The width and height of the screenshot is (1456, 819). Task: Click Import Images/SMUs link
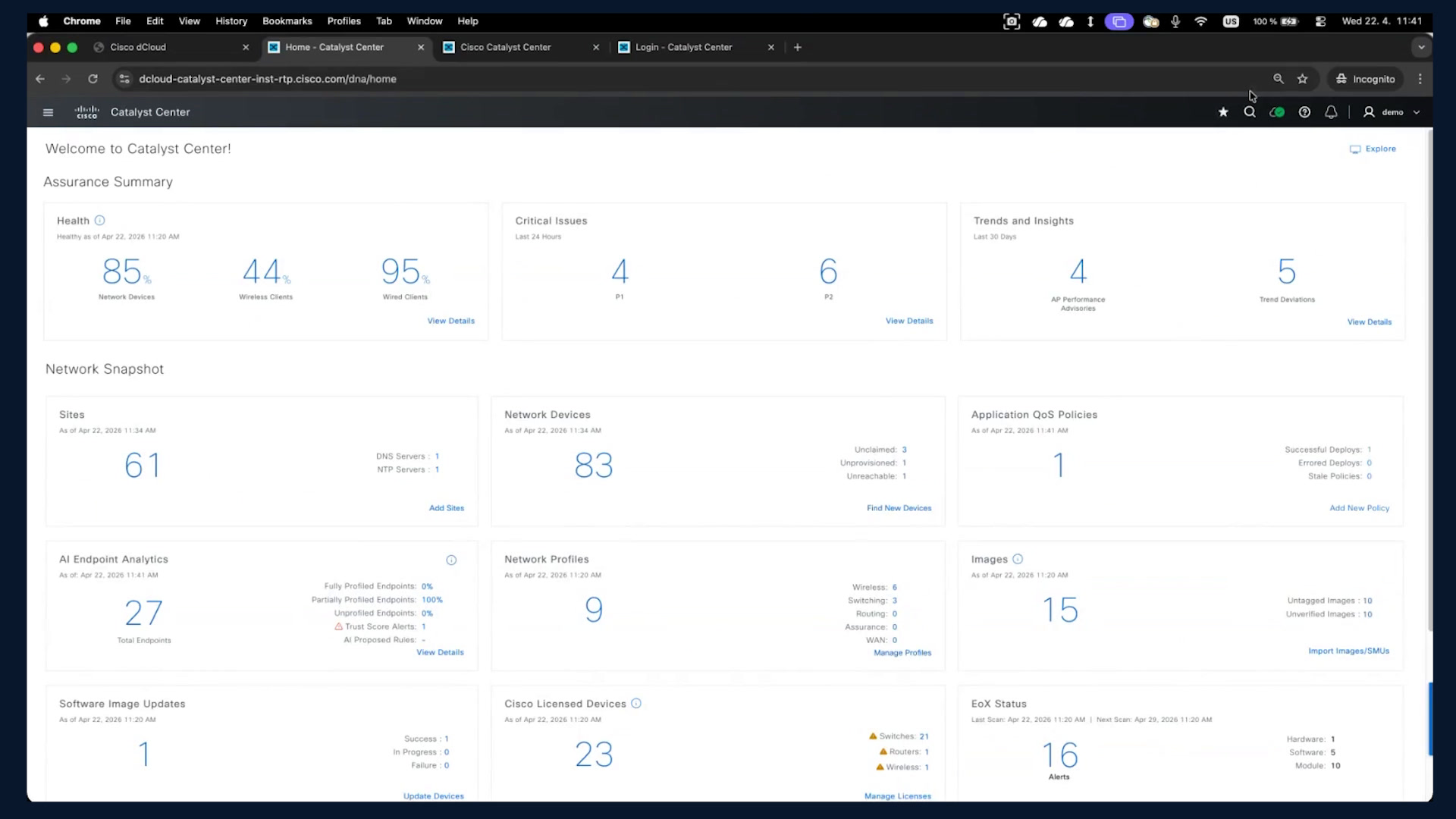coord(1348,651)
